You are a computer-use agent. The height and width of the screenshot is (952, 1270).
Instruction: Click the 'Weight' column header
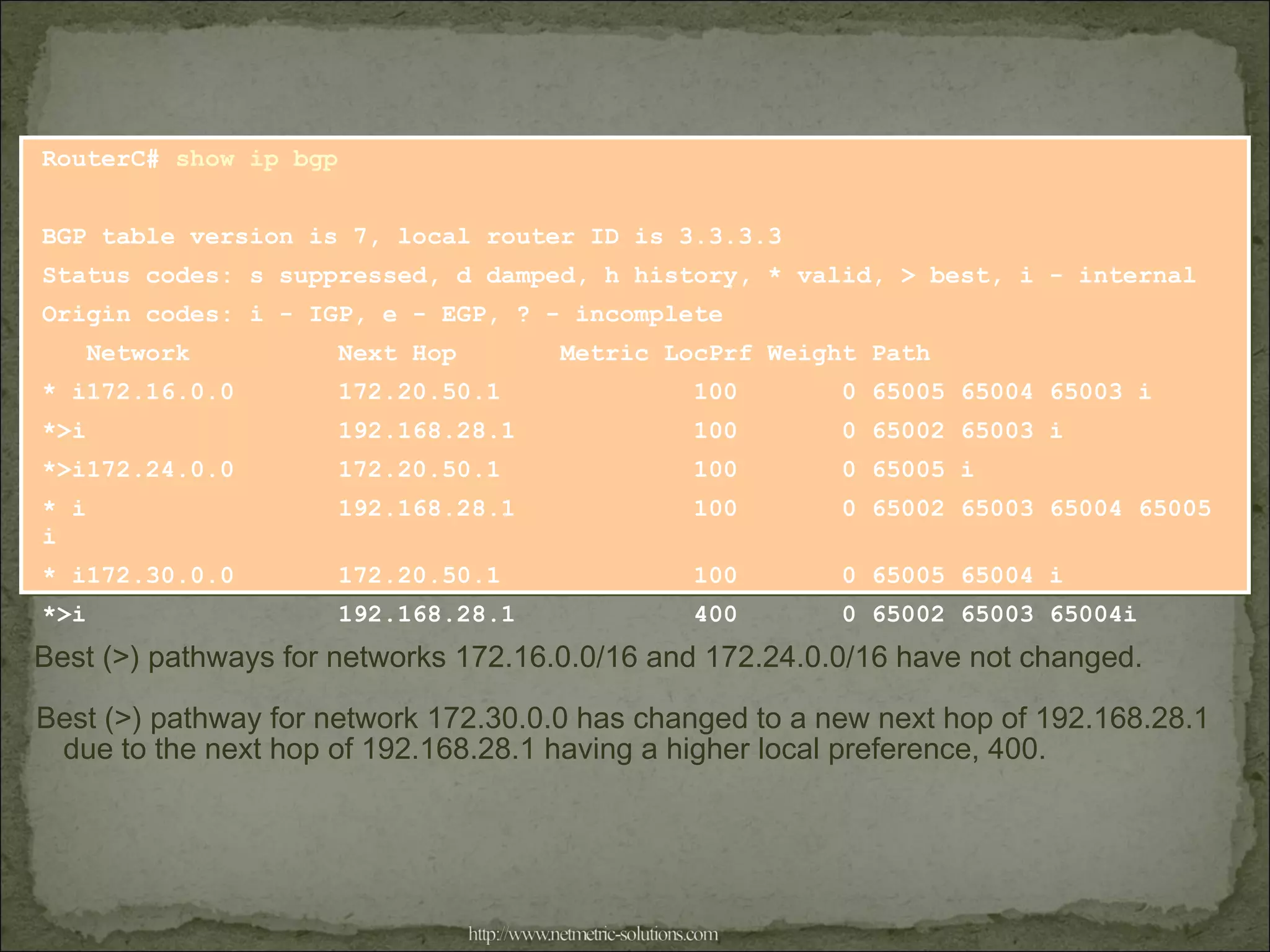point(812,354)
